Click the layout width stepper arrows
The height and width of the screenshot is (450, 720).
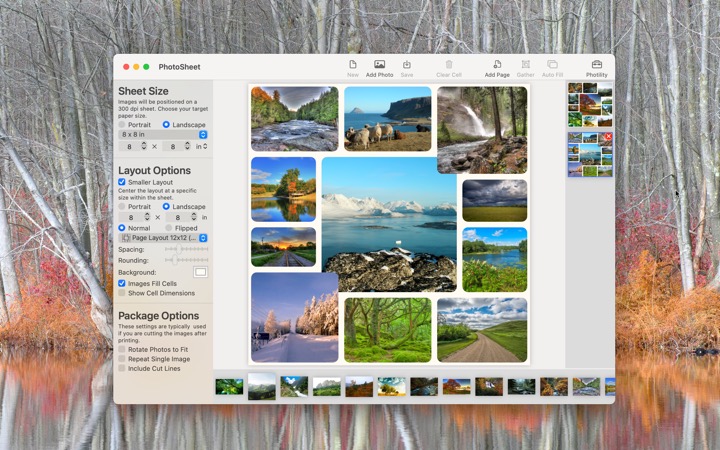[147, 217]
